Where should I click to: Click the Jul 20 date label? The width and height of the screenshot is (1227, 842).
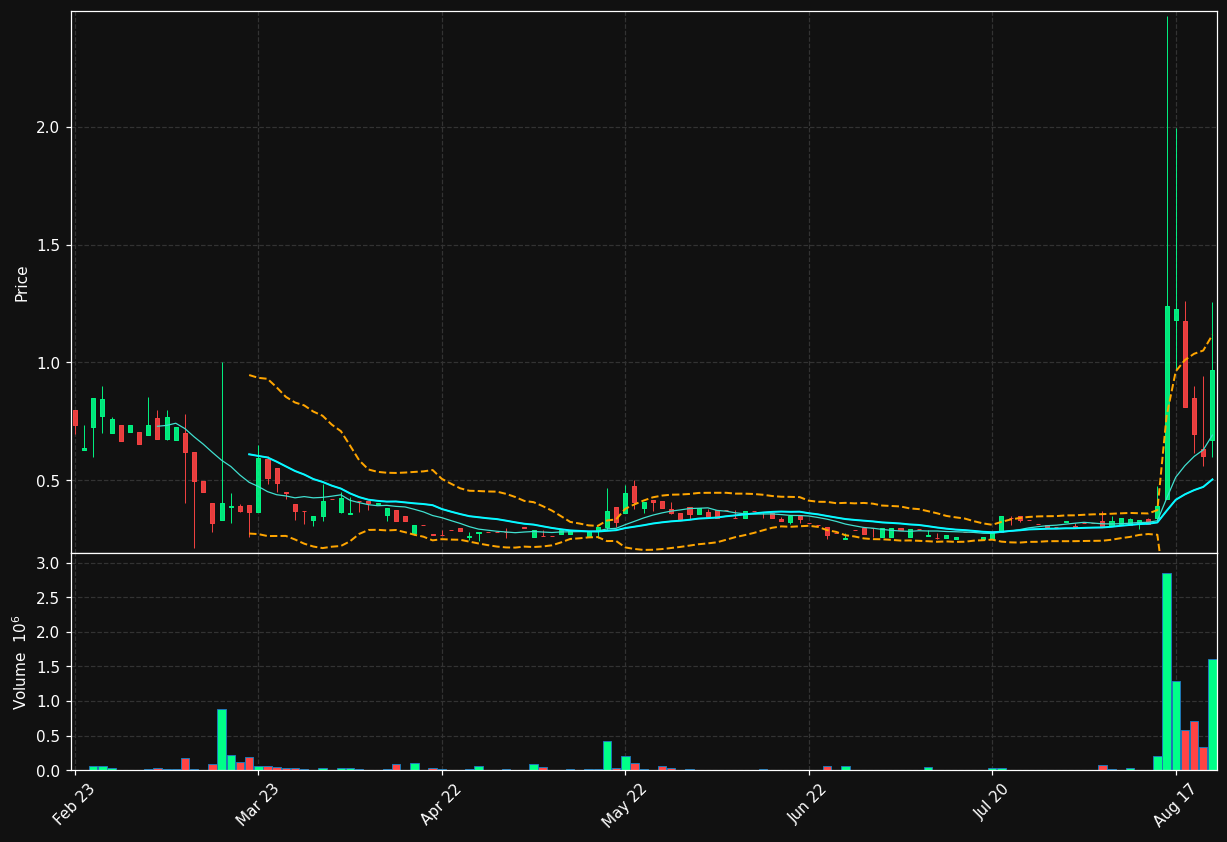992,803
